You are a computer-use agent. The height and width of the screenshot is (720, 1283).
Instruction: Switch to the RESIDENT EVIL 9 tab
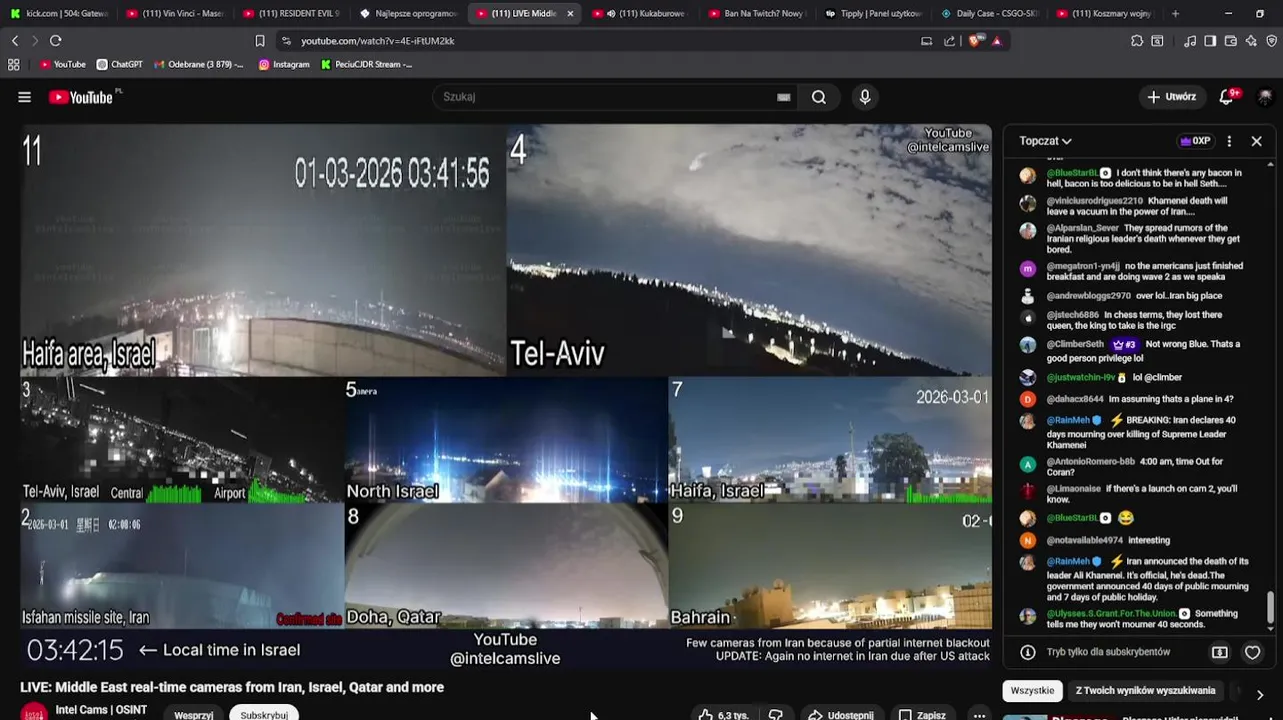tap(292, 14)
